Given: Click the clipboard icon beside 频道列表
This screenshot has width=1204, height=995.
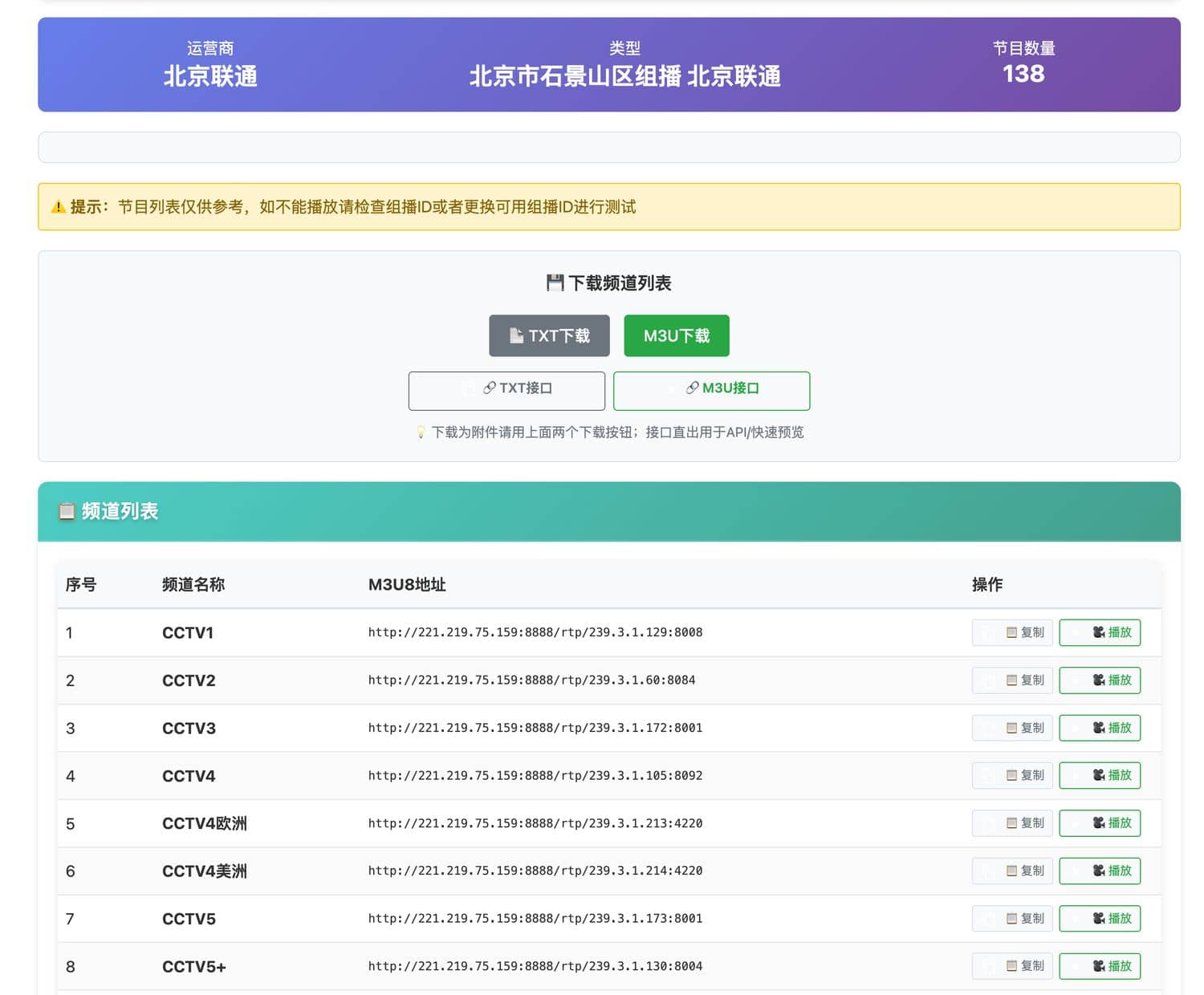Looking at the screenshot, I should 67,511.
